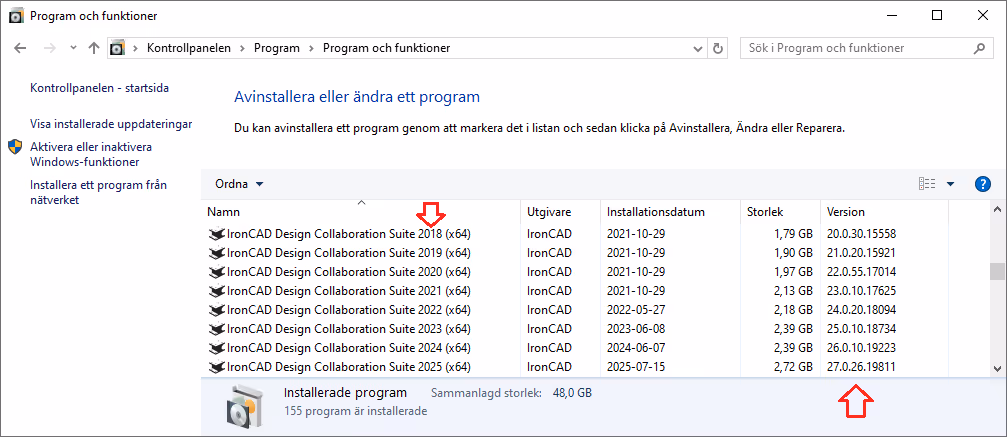The width and height of the screenshot is (1007, 437).
Task: Click install date 2023-06-08 cell
Action: point(636,330)
